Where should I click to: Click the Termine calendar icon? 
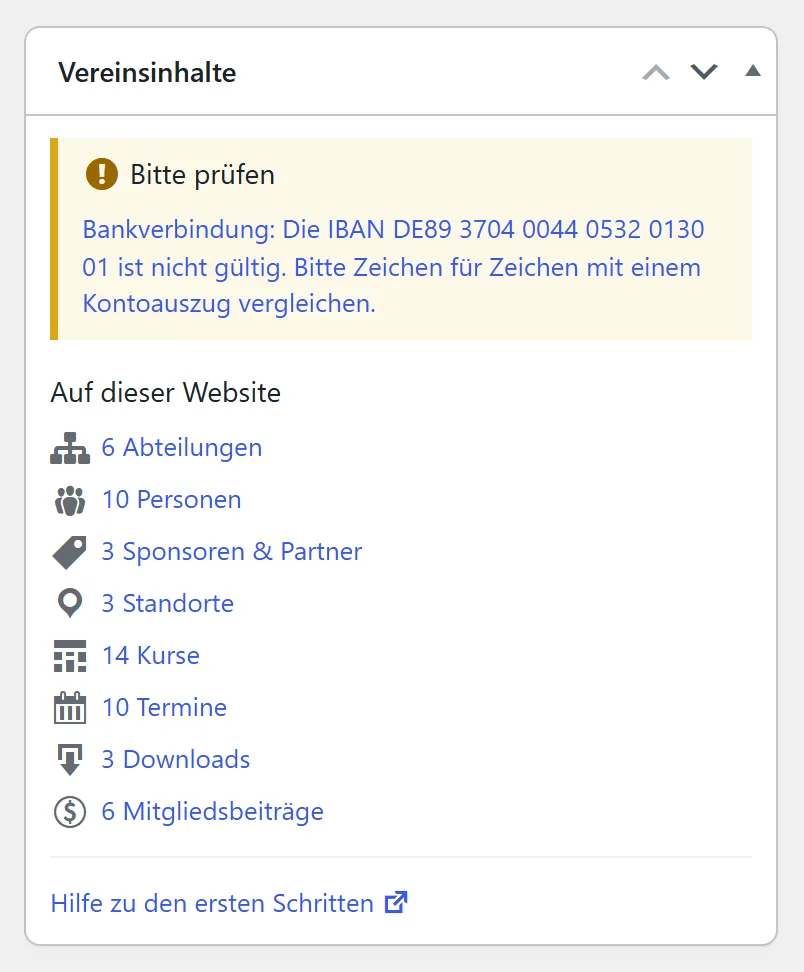[69, 708]
